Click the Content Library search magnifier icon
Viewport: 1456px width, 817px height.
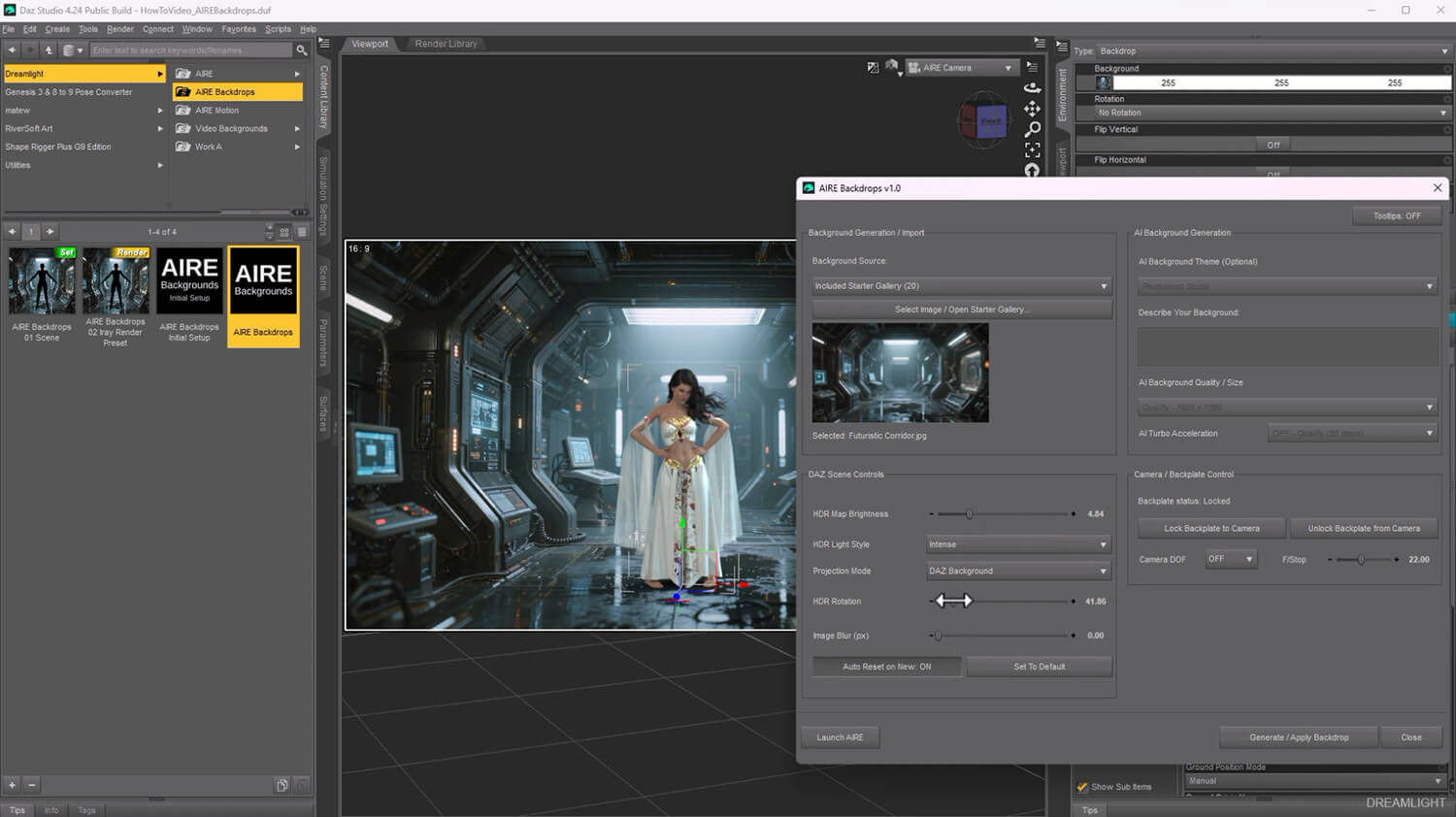click(x=301, y=49)
